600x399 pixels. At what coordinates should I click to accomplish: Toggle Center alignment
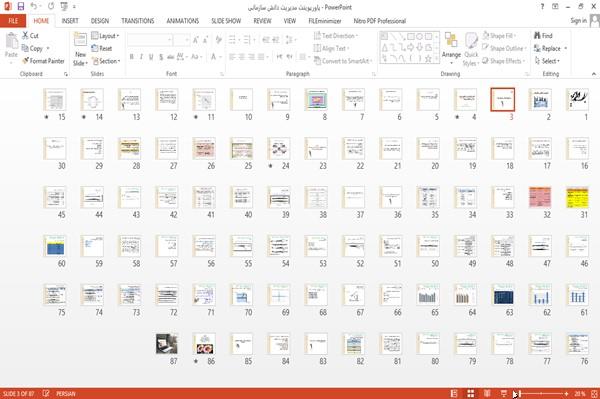(x=242, y=57)
